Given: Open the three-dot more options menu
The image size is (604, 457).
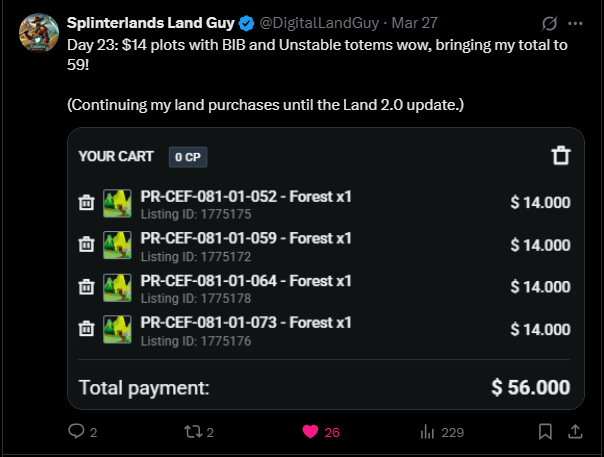Looking at the screenshot, I should point(575,24).
